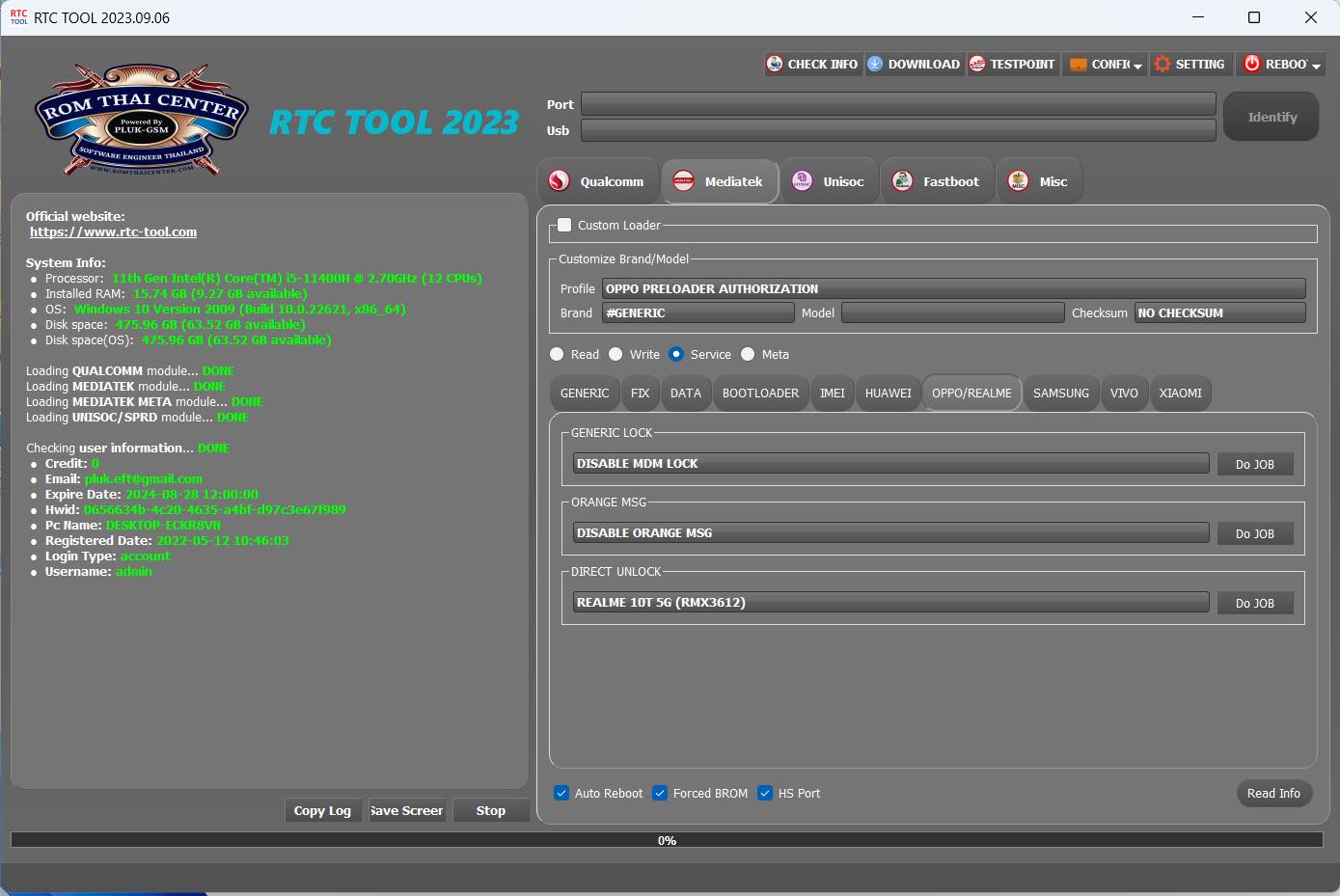The width and height of the screenshot is (1340, 896).
Task: Open the Port selection box
Action: (x=898, y=104)
